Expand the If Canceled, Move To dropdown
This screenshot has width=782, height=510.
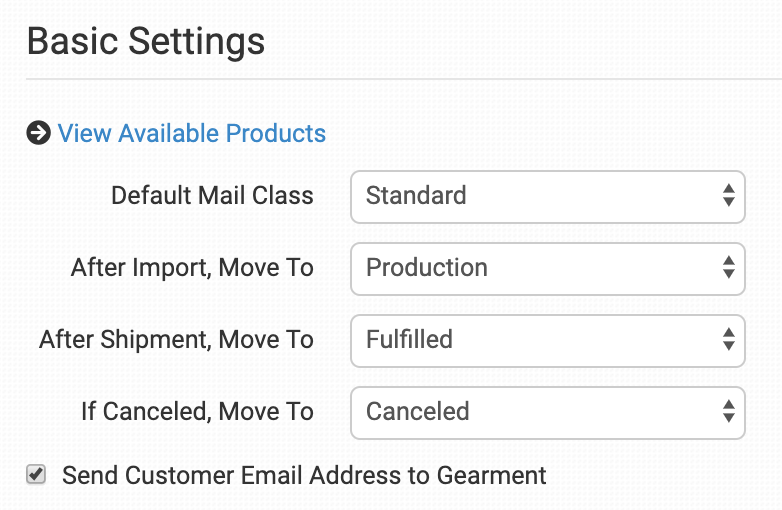547,412
